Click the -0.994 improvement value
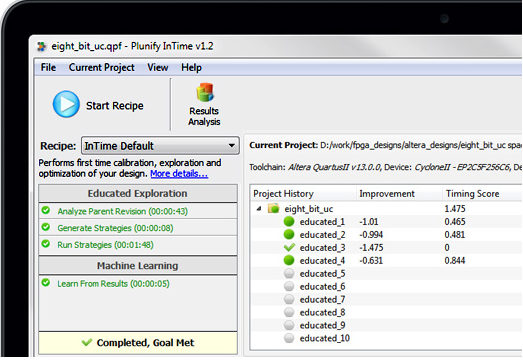 [x=371, y=235]
